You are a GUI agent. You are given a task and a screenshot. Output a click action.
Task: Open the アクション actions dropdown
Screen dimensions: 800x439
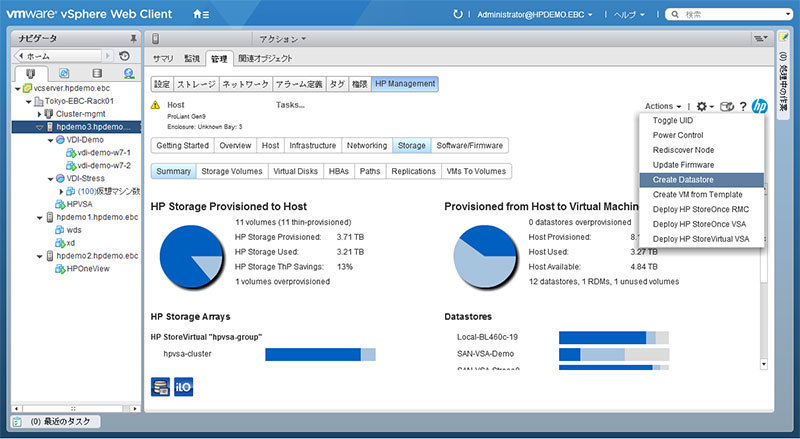coord(283,39)
